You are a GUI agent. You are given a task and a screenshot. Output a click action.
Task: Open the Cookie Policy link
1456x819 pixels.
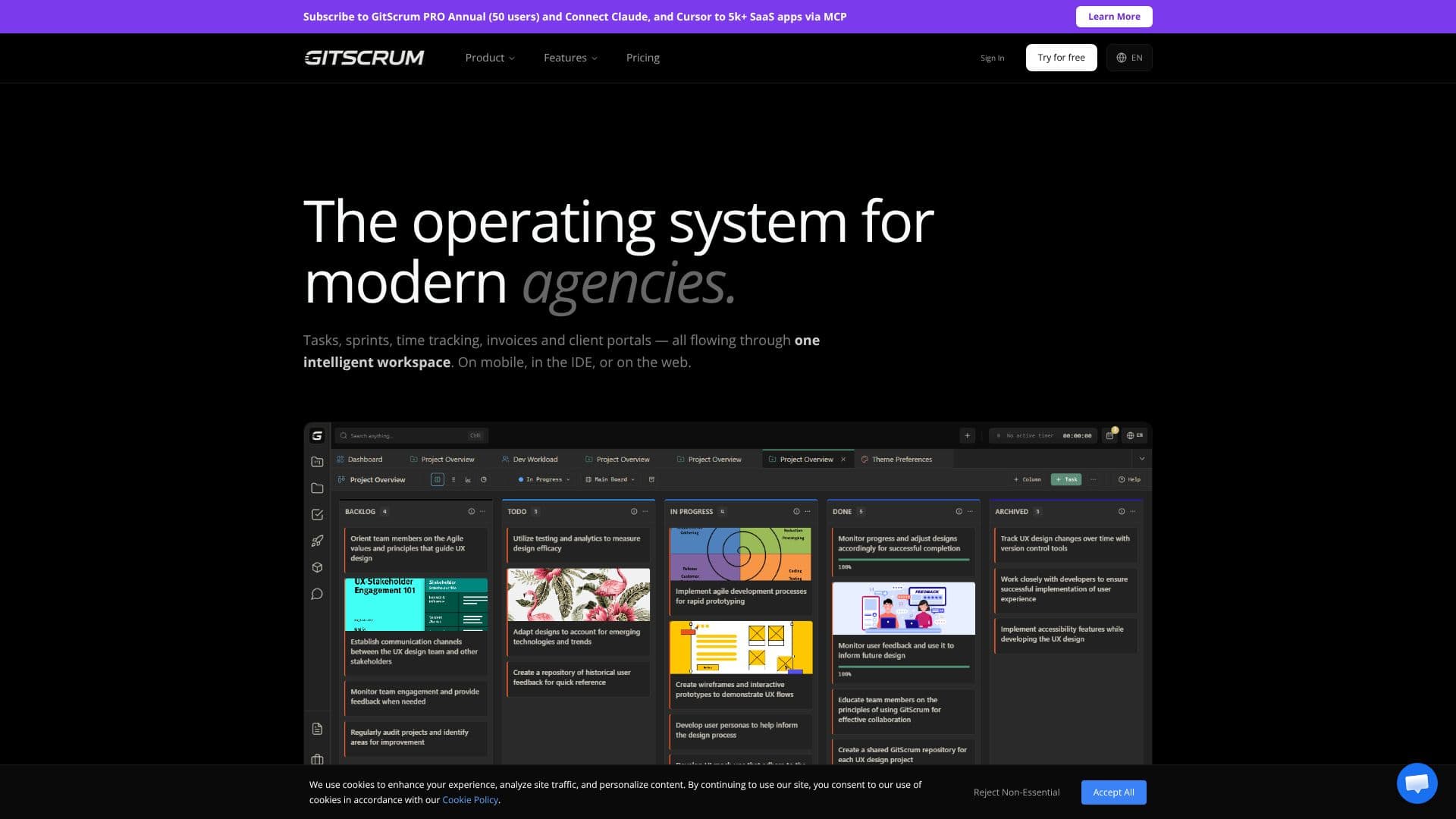pos(470,799)
